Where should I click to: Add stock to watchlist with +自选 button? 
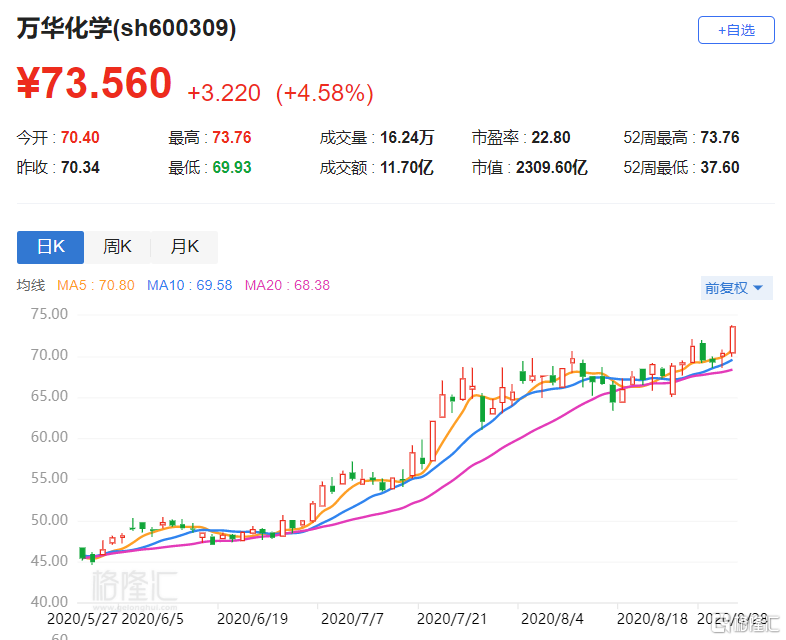736,30
